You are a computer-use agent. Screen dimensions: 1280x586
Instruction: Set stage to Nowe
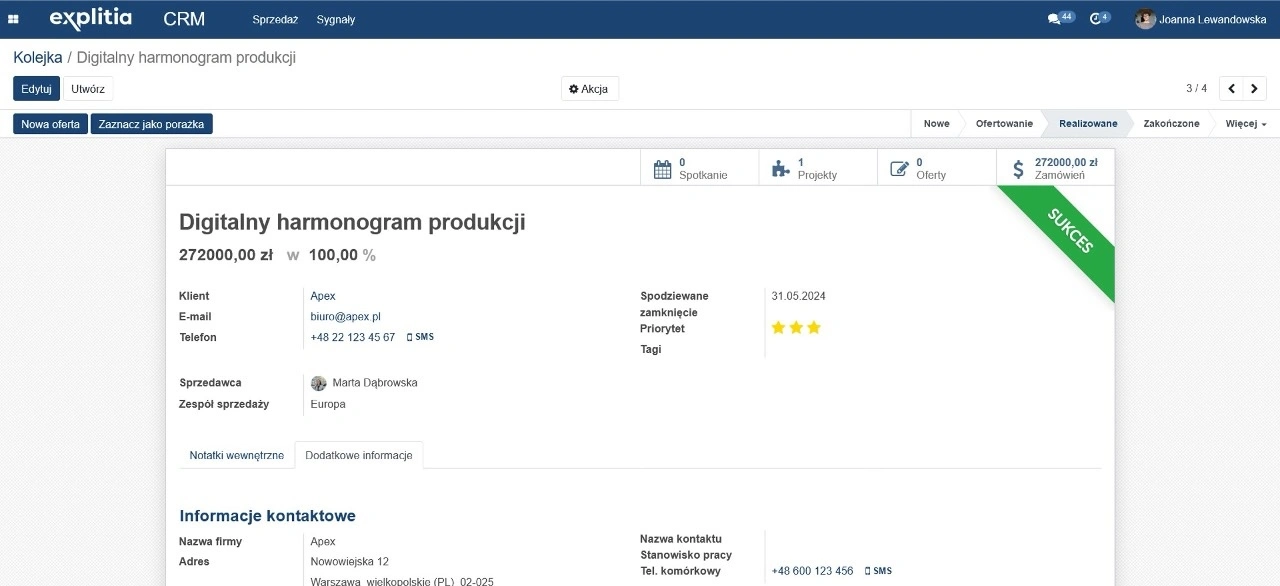[937, 124]
